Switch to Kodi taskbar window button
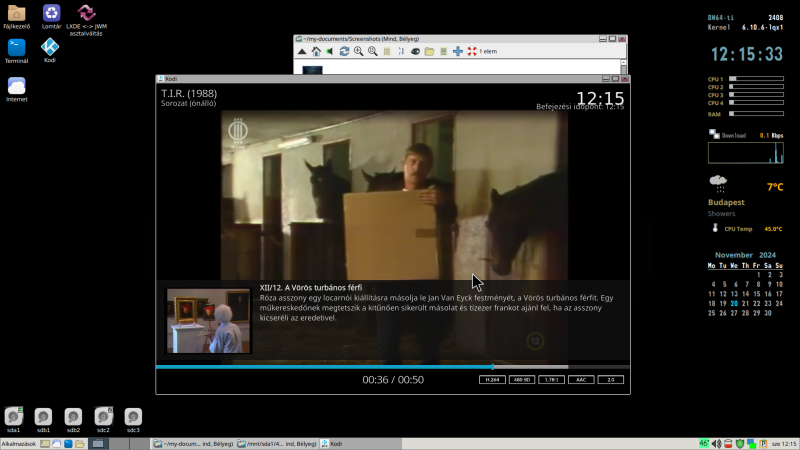Viewport: 800px width, 450px height. [360, 444]
